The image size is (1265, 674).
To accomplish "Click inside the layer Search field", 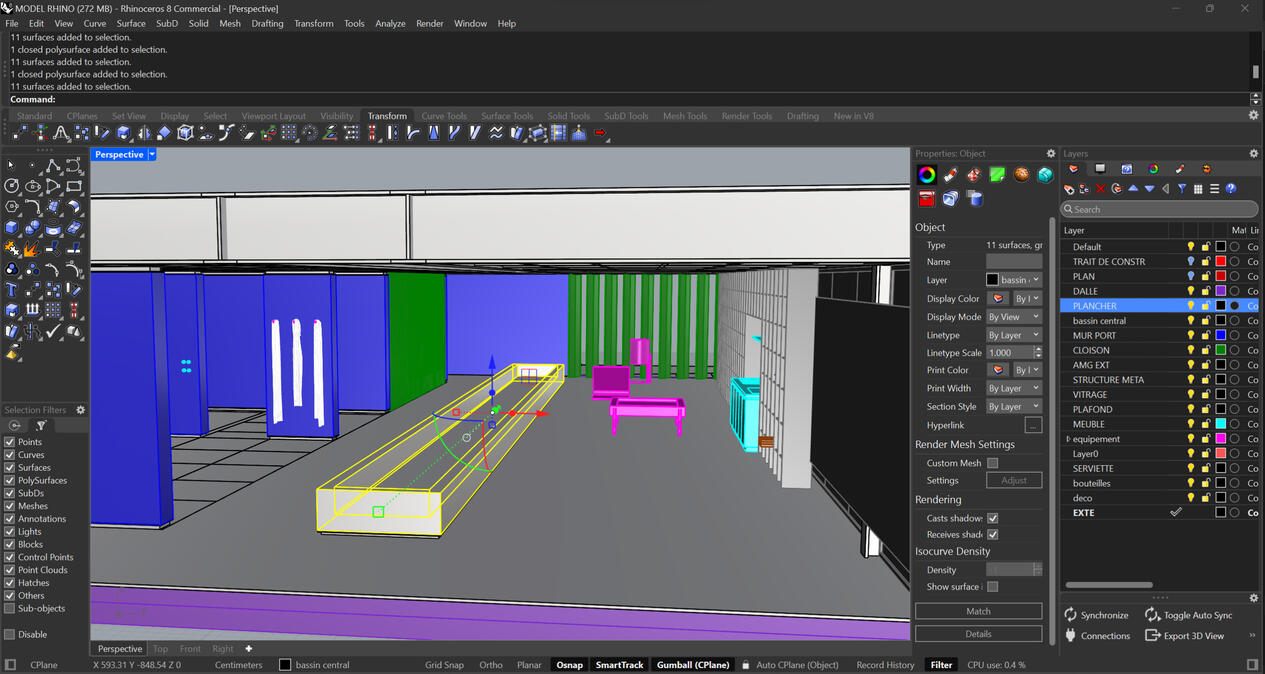I will click(x=1160, y=209).
